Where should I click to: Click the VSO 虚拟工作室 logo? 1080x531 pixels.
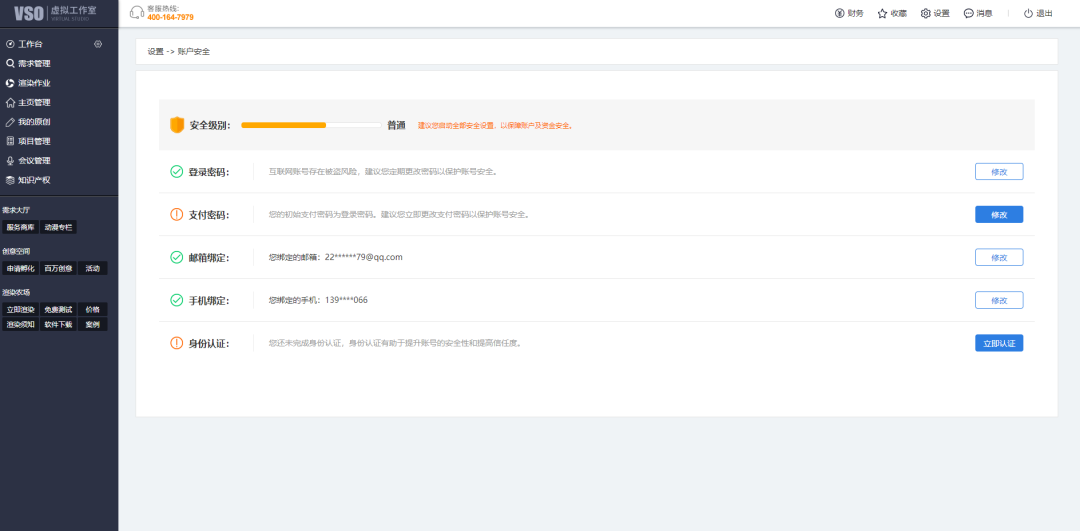click(x=58, y=13)
